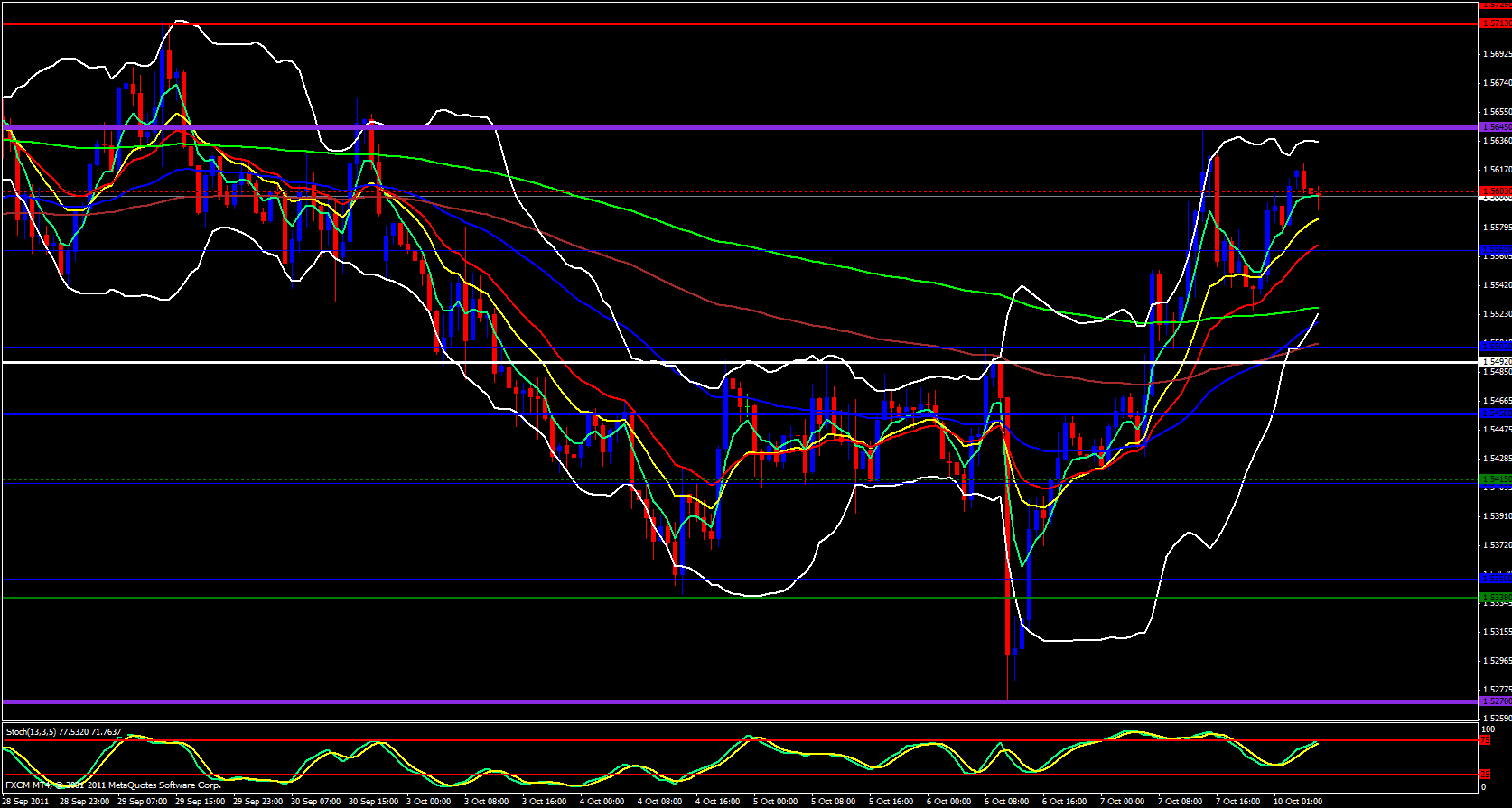Click the white 1.54920 price label
Screen dimensions: 1512x808
click(1496, 362)
